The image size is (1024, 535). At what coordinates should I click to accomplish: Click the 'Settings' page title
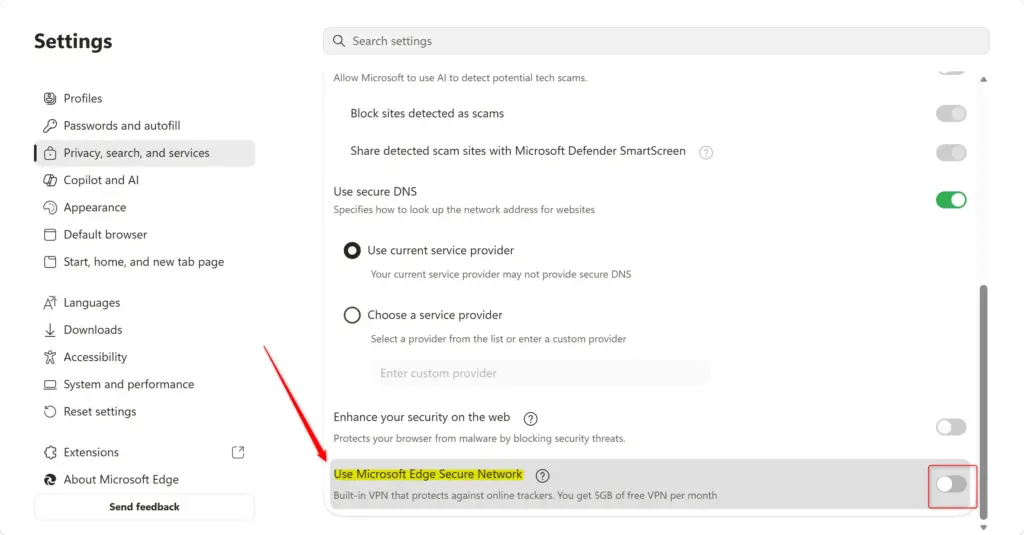(73, 41)
